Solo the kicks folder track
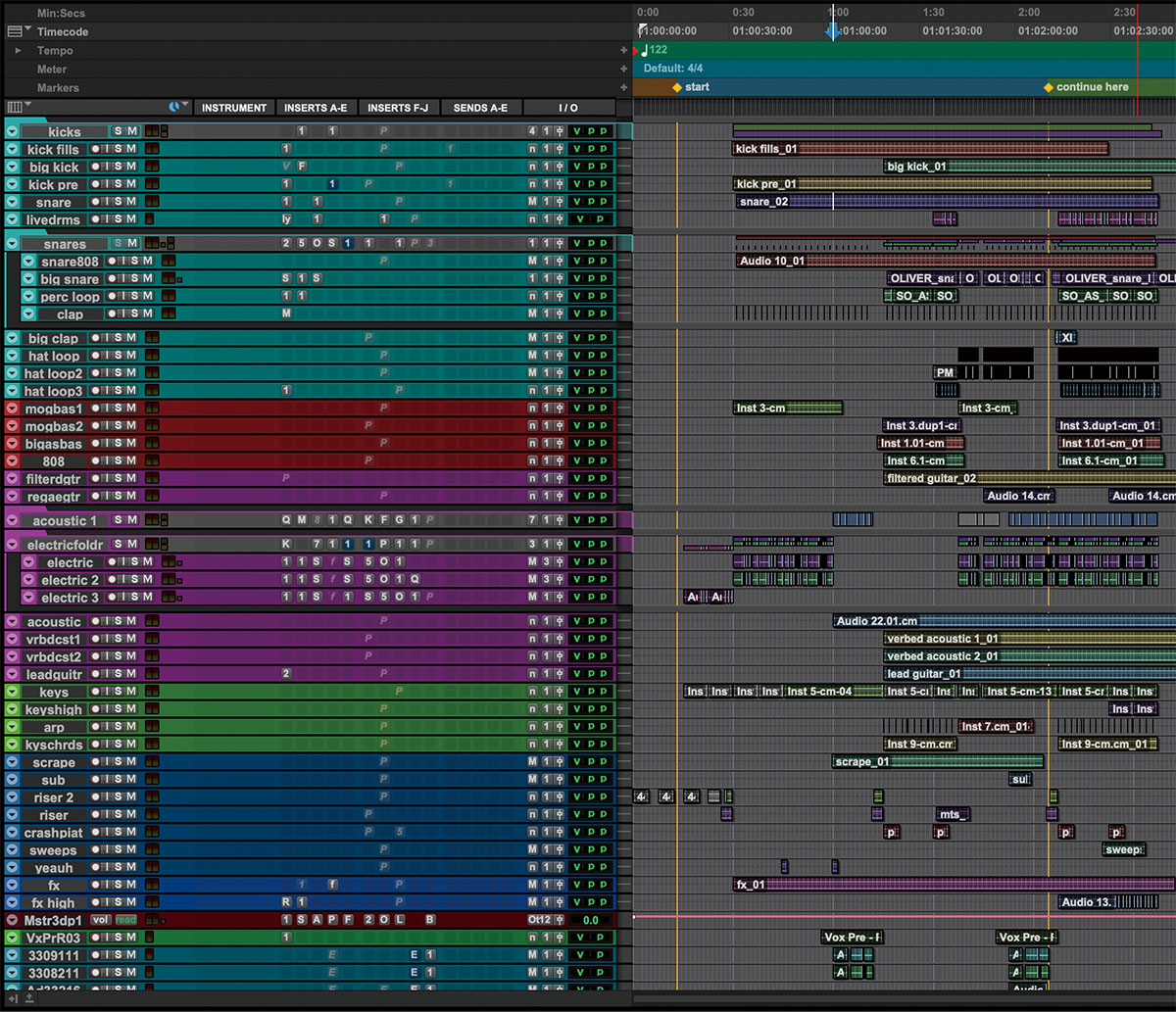1176x1012 pixels. (x=119, y=131)
